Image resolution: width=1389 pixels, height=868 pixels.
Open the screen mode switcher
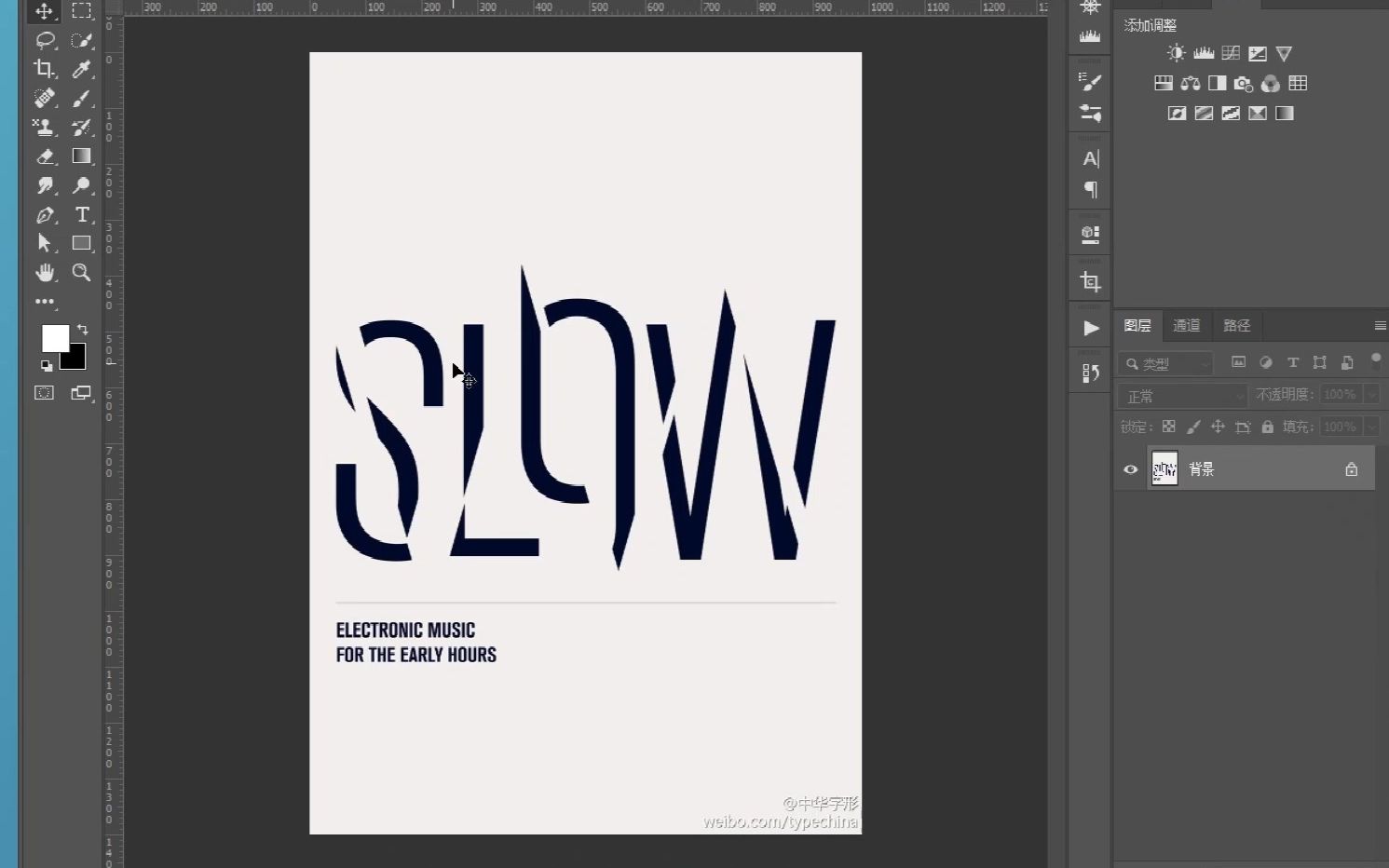click(81, 393)
